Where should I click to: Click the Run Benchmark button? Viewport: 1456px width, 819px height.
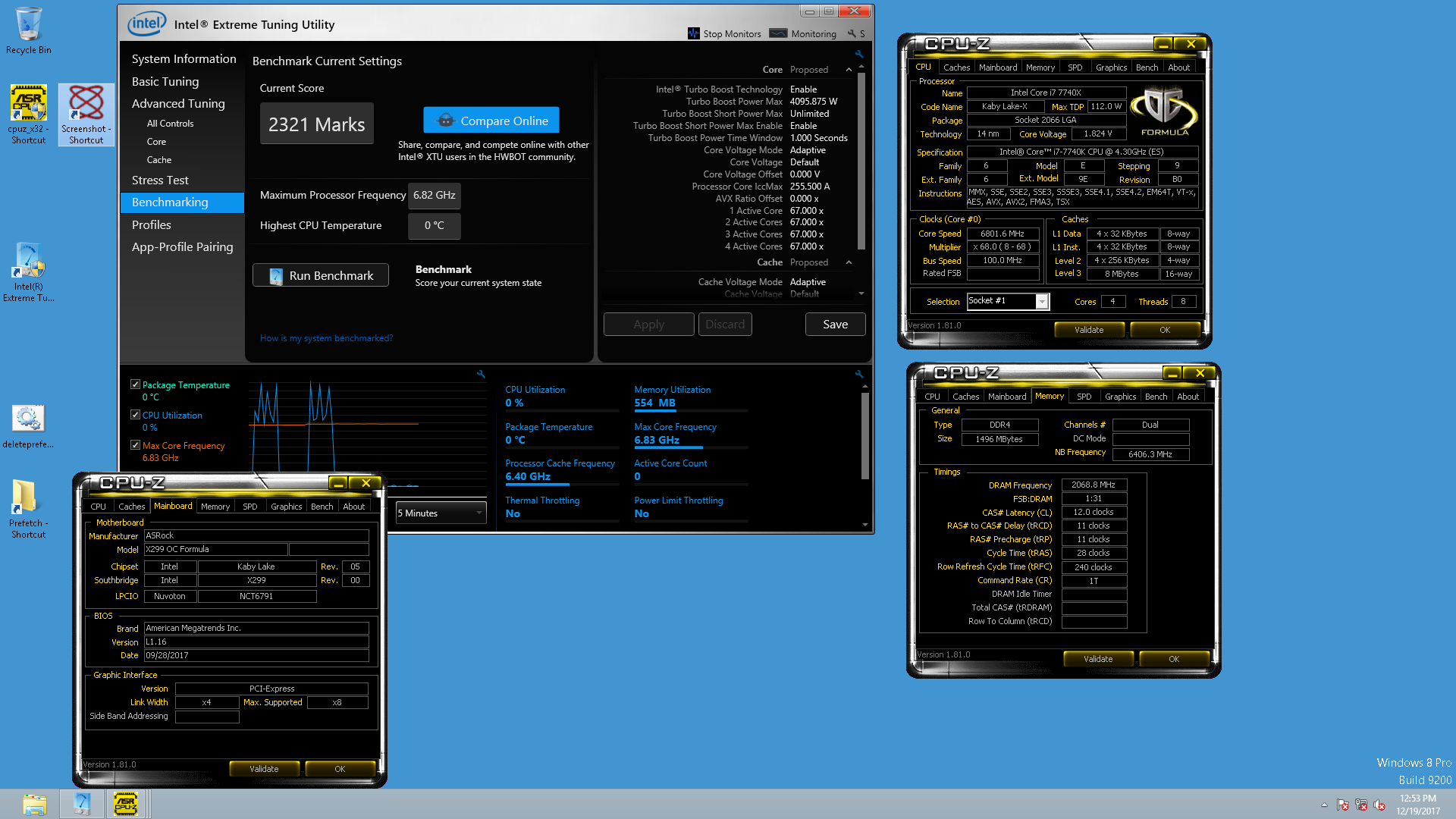click(321, 275)
